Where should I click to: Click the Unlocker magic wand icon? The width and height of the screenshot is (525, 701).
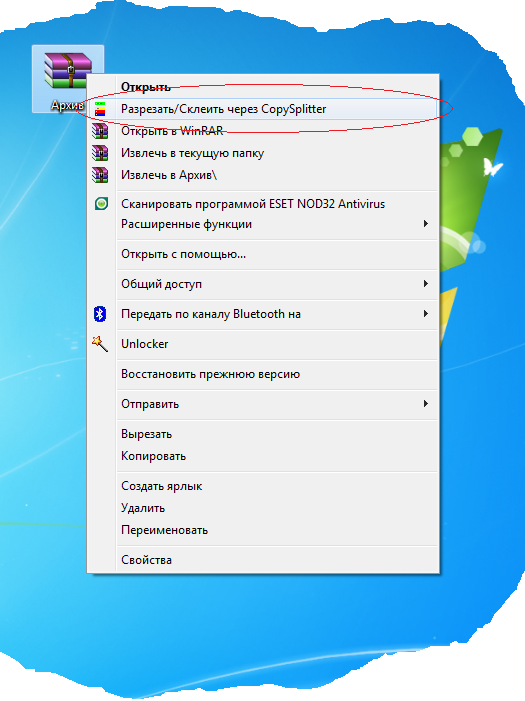coord(100,344)
